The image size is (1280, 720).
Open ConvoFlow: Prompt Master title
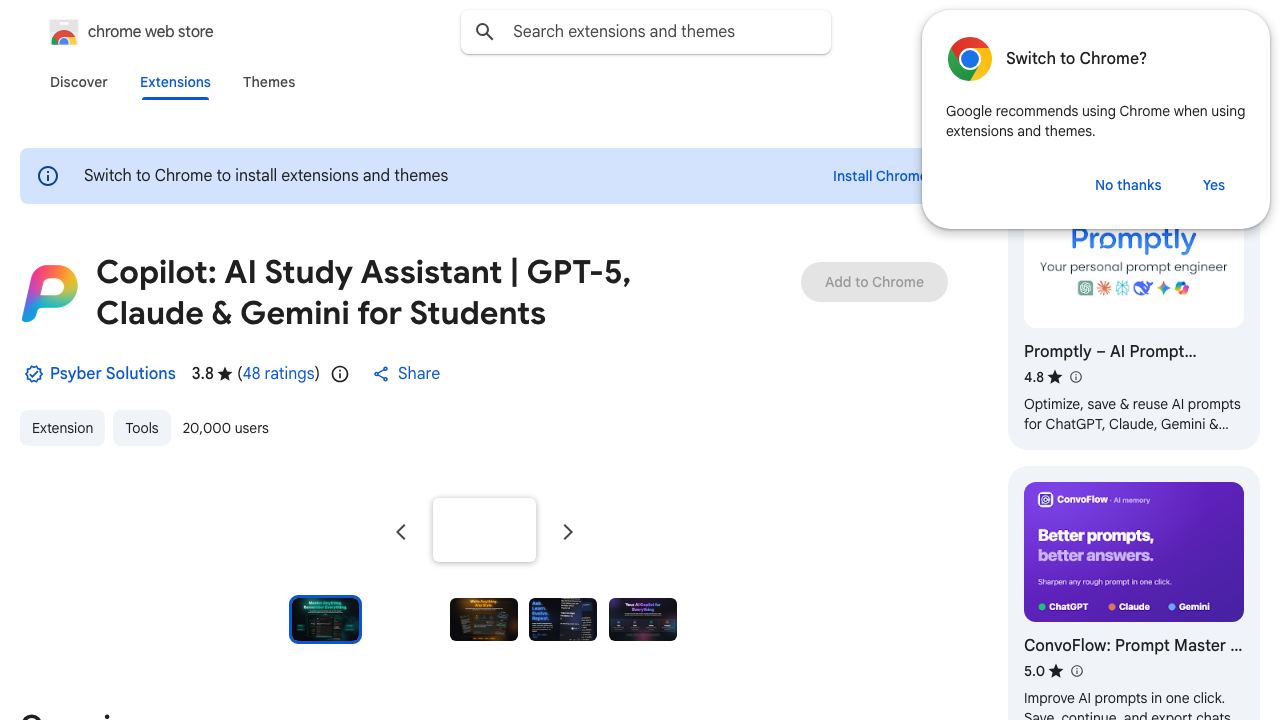pyautogui.click(x=1133, y=645)
